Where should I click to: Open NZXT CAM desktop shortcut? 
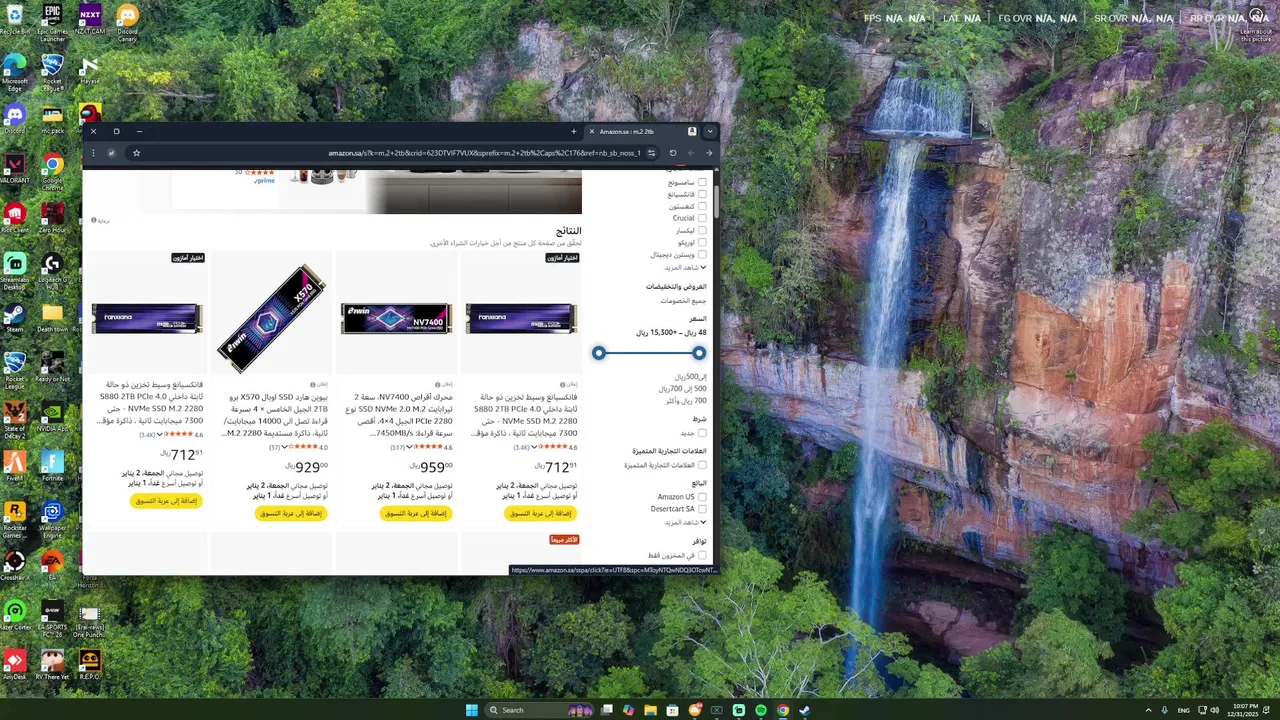pos(90,20)
